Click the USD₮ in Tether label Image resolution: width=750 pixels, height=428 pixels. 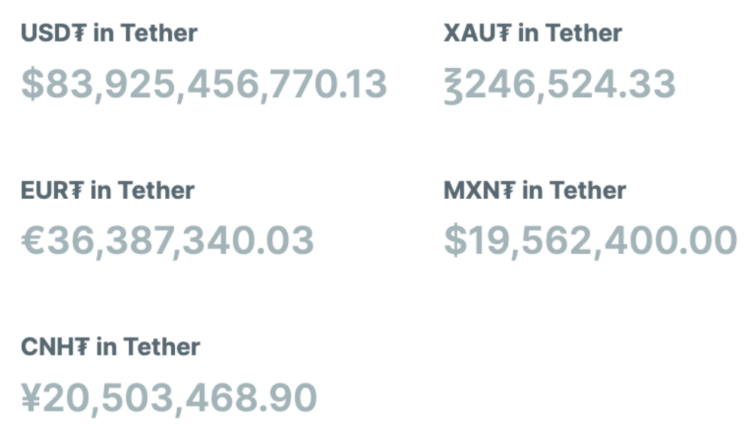[109, 33]
